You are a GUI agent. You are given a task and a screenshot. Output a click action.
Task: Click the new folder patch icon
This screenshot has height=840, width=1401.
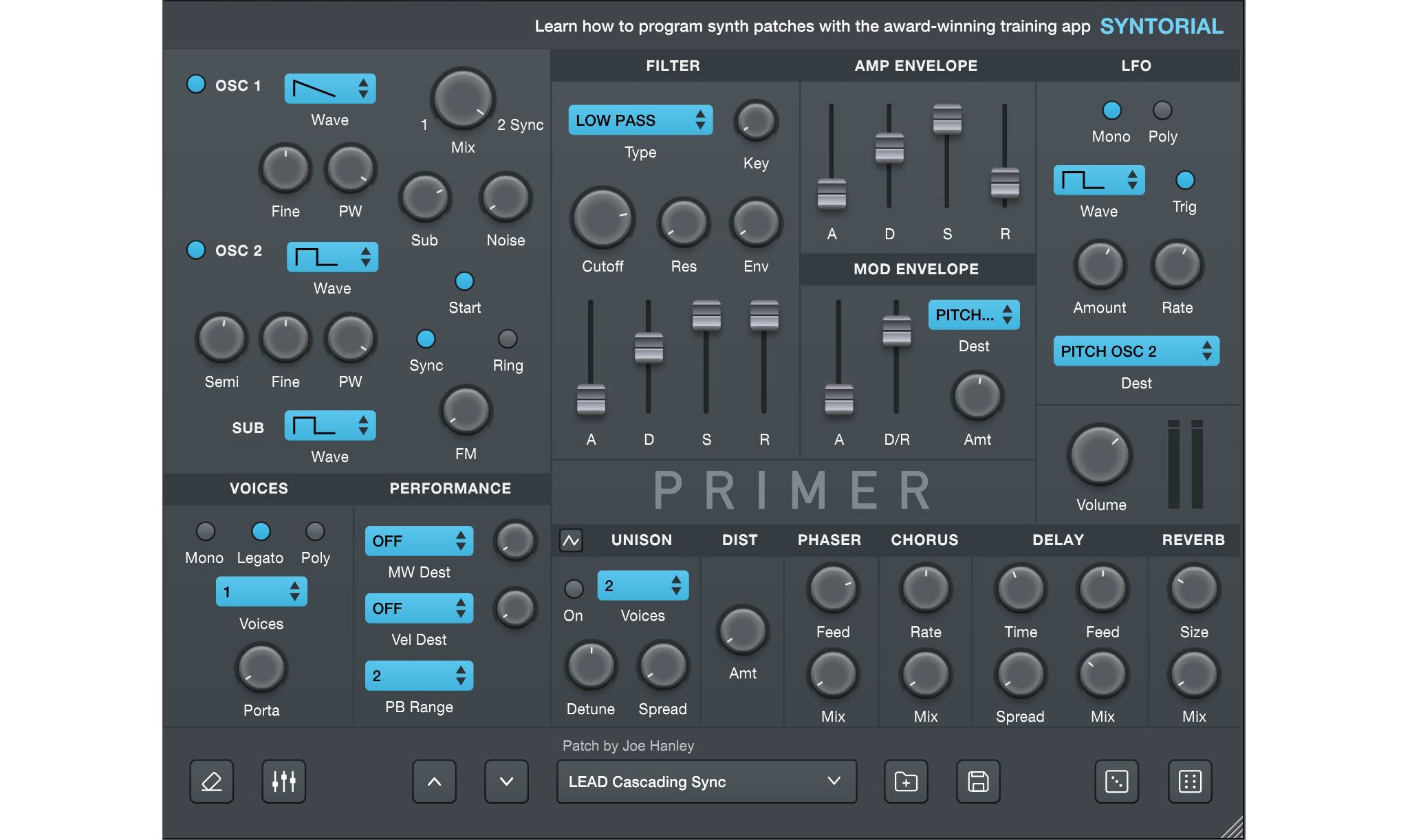(906, 782)
